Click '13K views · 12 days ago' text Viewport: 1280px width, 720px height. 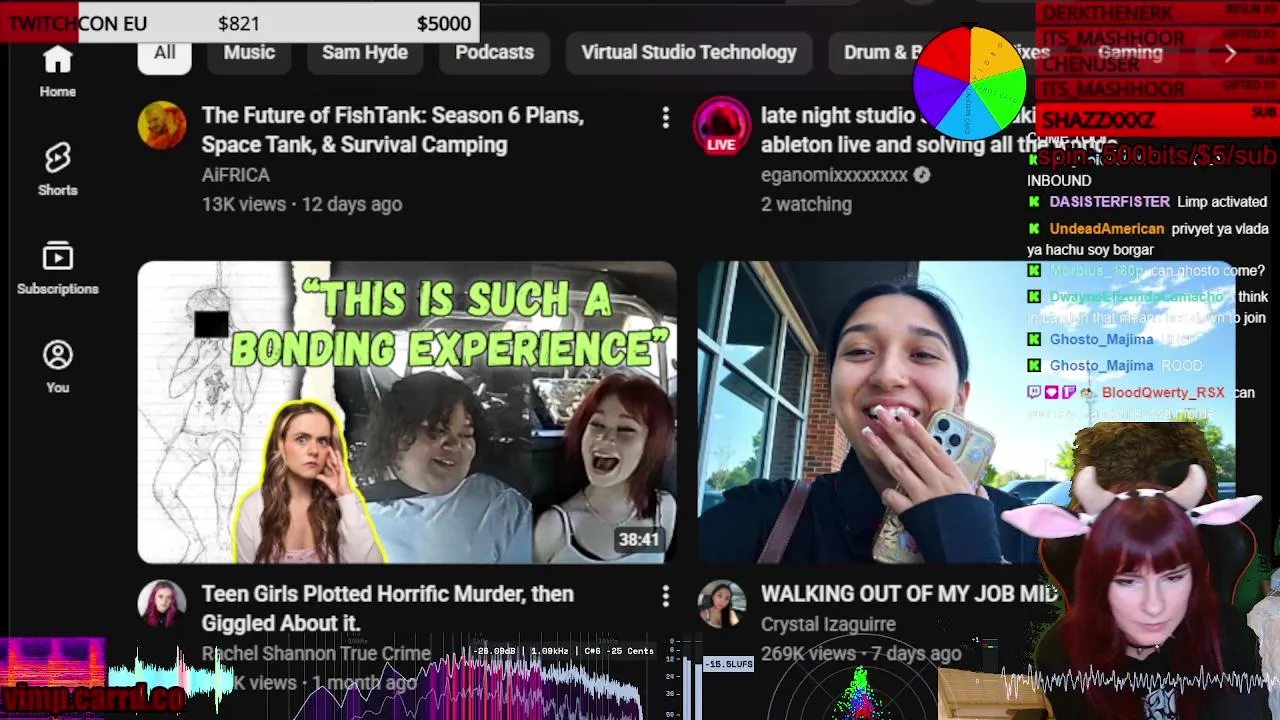pyautogui.click(x=302, y=204)
